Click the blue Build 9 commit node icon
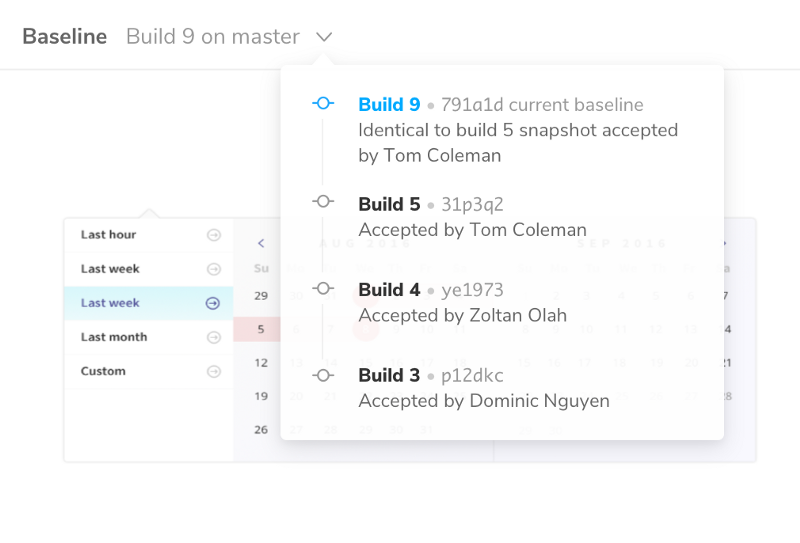This screenshot has width=800, height=543. (x=322, y=103)
